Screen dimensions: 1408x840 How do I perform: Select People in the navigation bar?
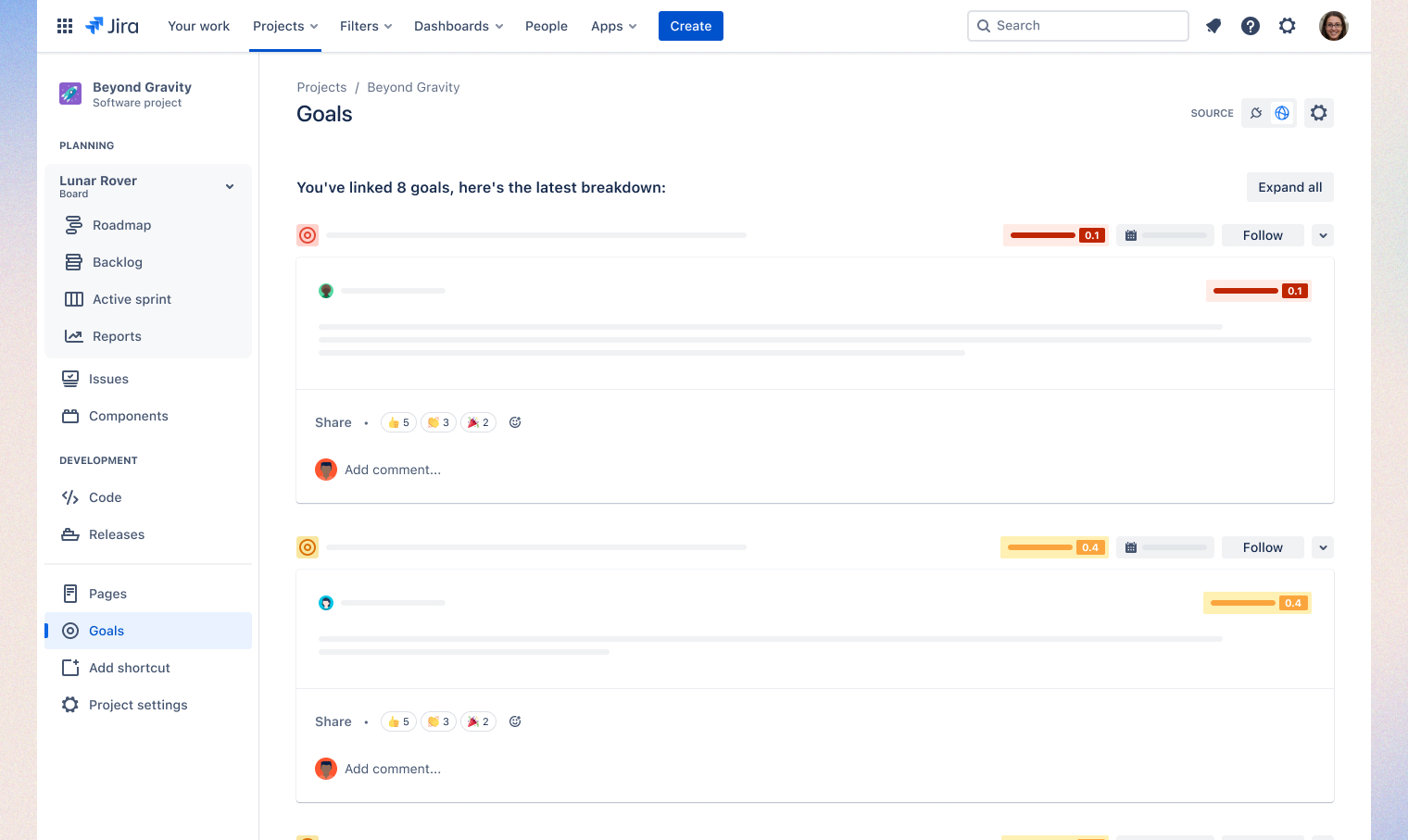click(547, 26)
